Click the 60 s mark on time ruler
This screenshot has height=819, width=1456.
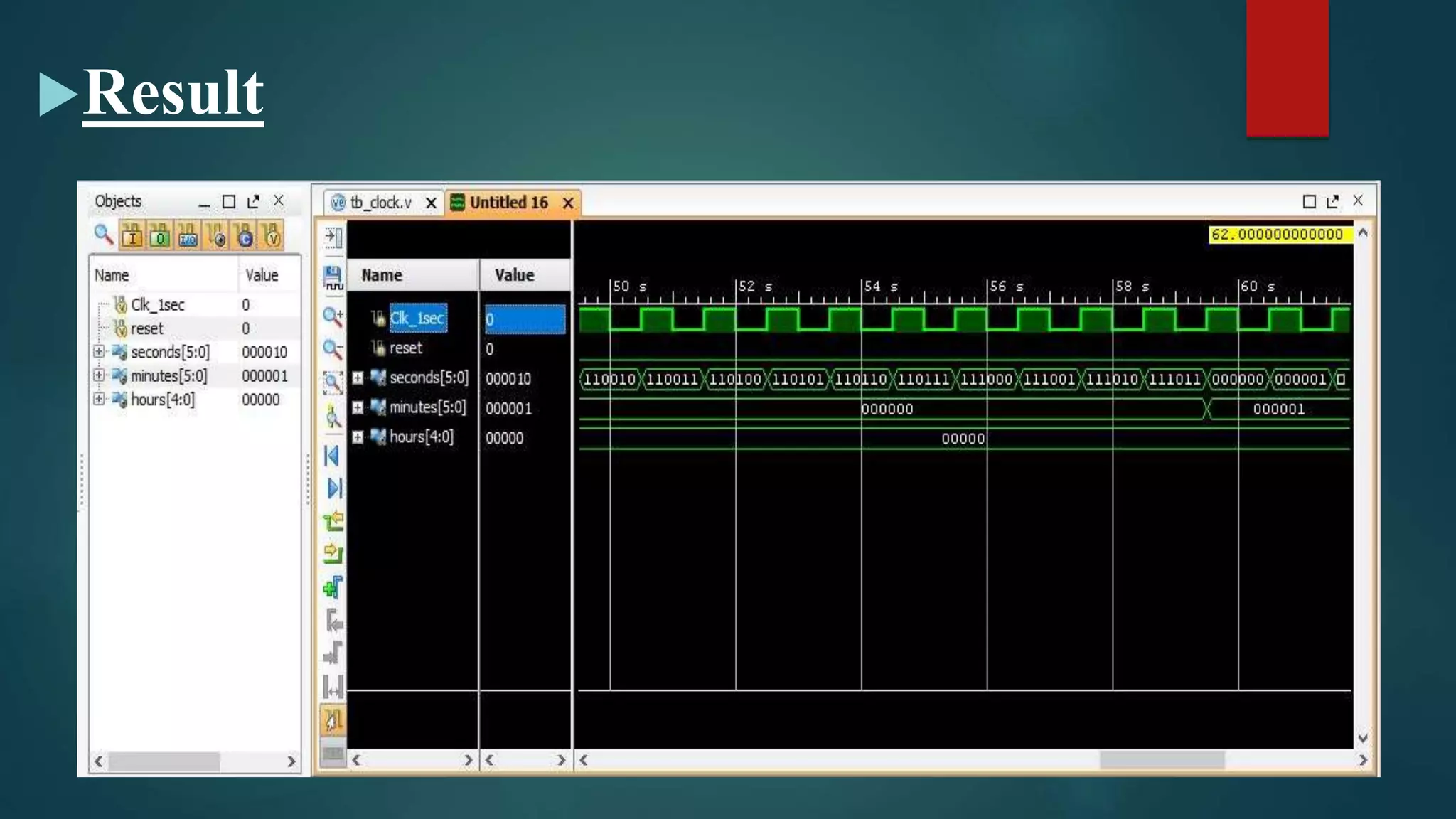coord(1256,287)
